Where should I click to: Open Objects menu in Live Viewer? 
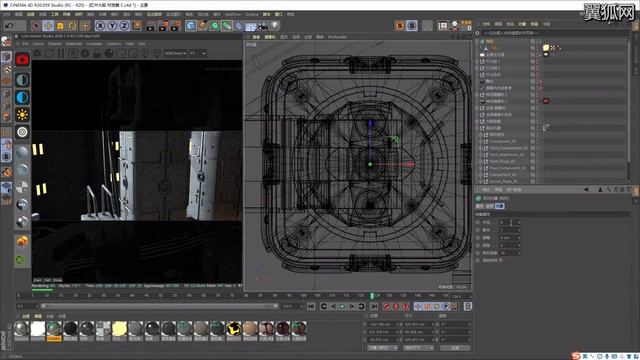point(55,44)
